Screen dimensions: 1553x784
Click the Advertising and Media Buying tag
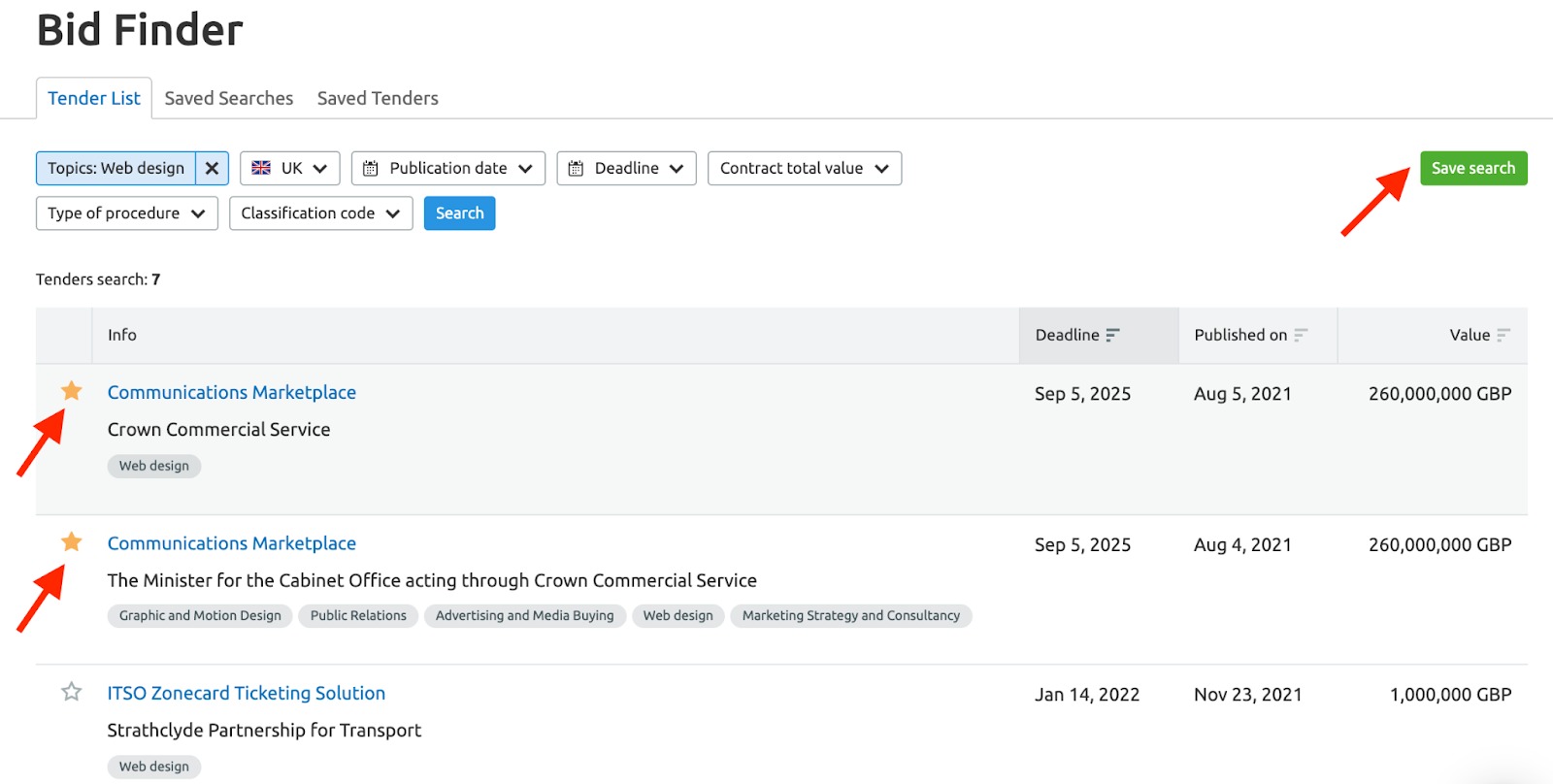tap(524, 615)
